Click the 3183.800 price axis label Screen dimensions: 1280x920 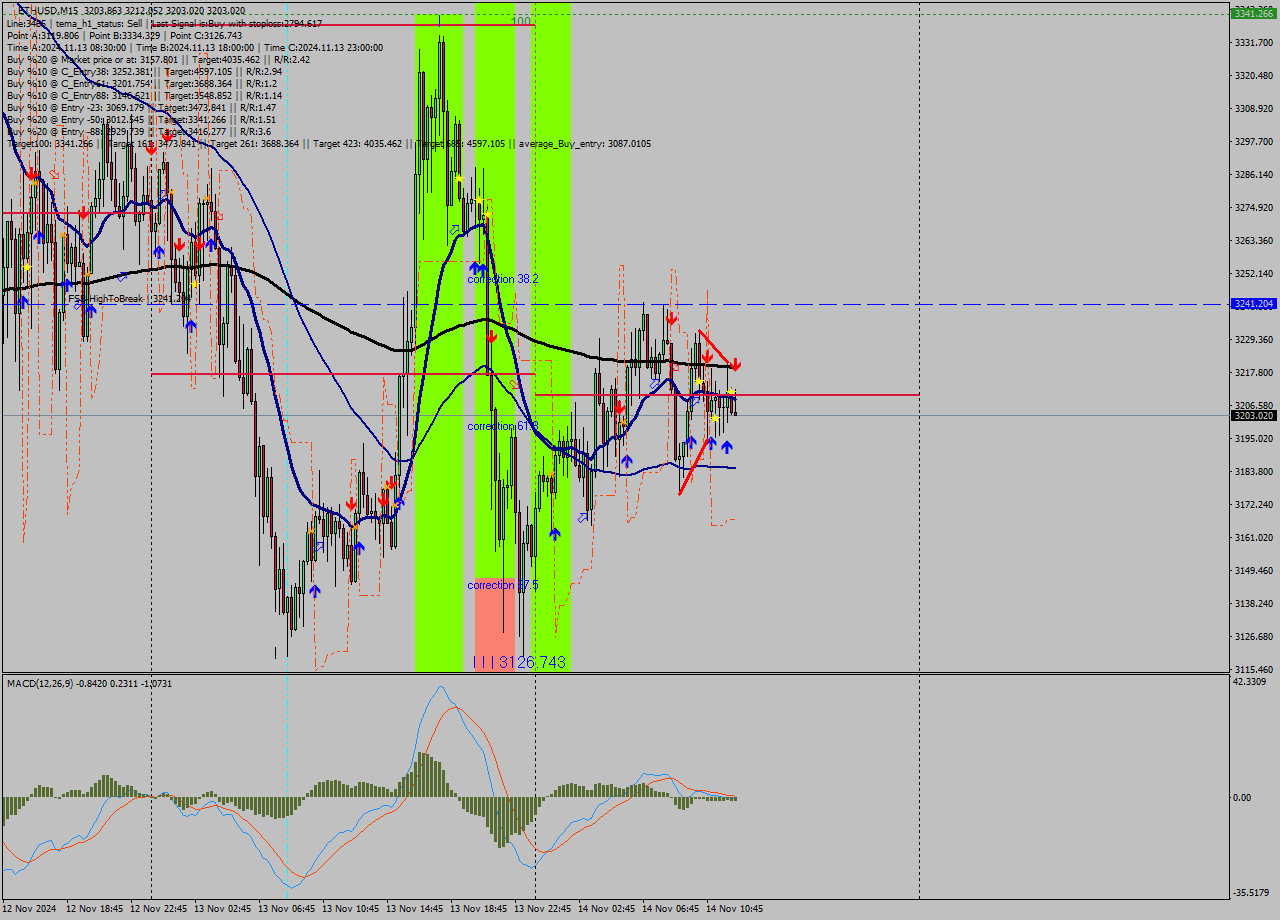(1253, 471)
